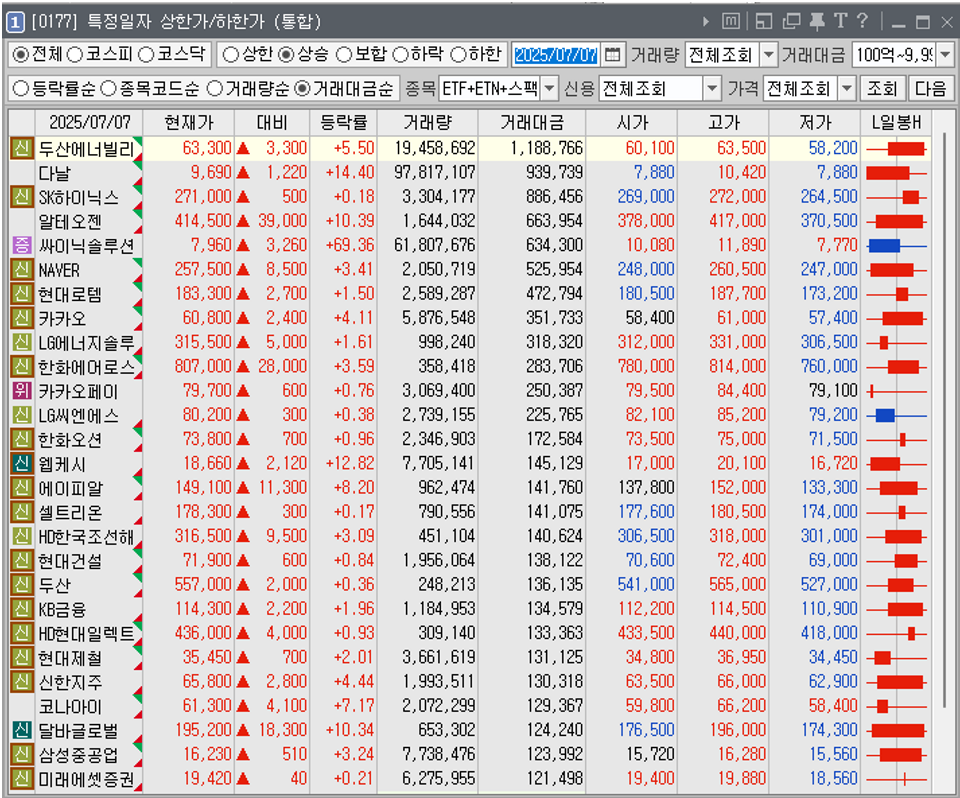960x798 pixels.
Task: Select the 코스피 radio button
Action: (x=74, y=55)
